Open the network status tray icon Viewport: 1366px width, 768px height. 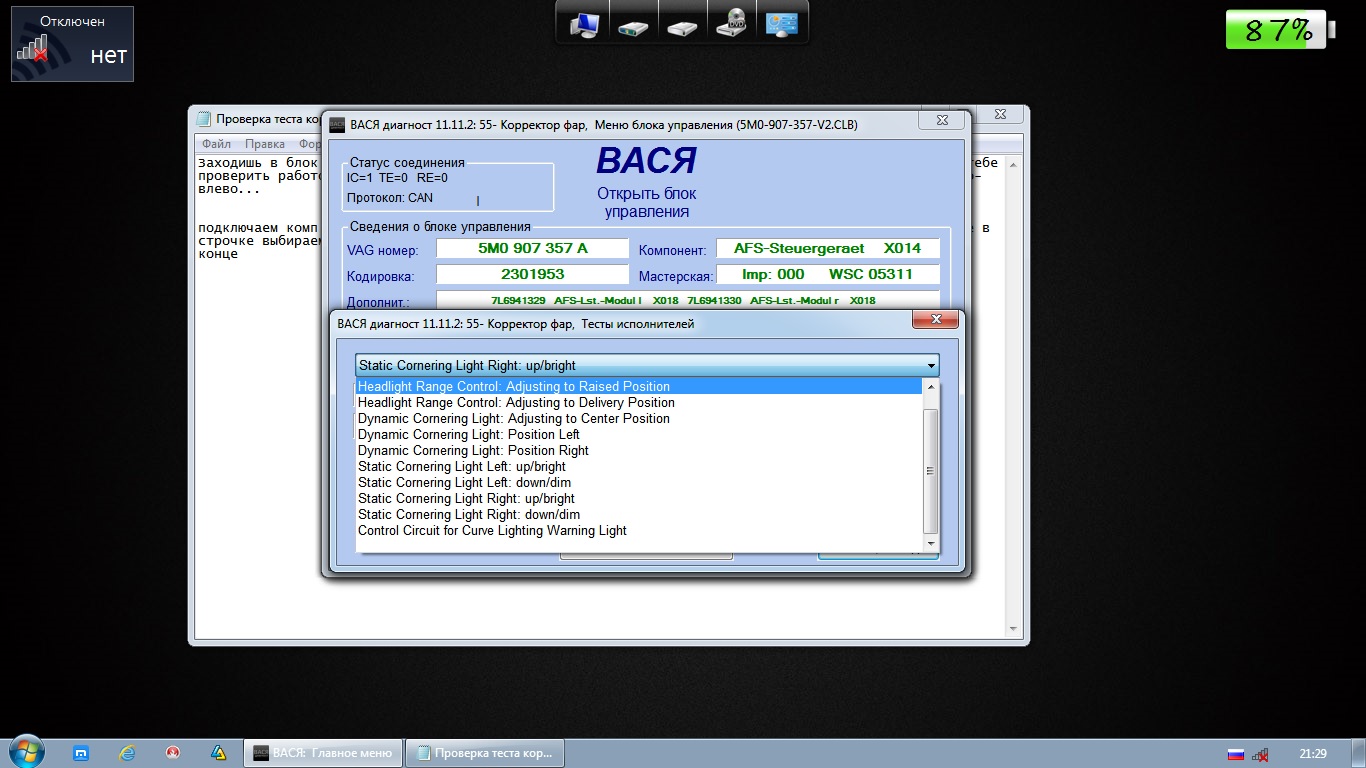(1261, 754)
